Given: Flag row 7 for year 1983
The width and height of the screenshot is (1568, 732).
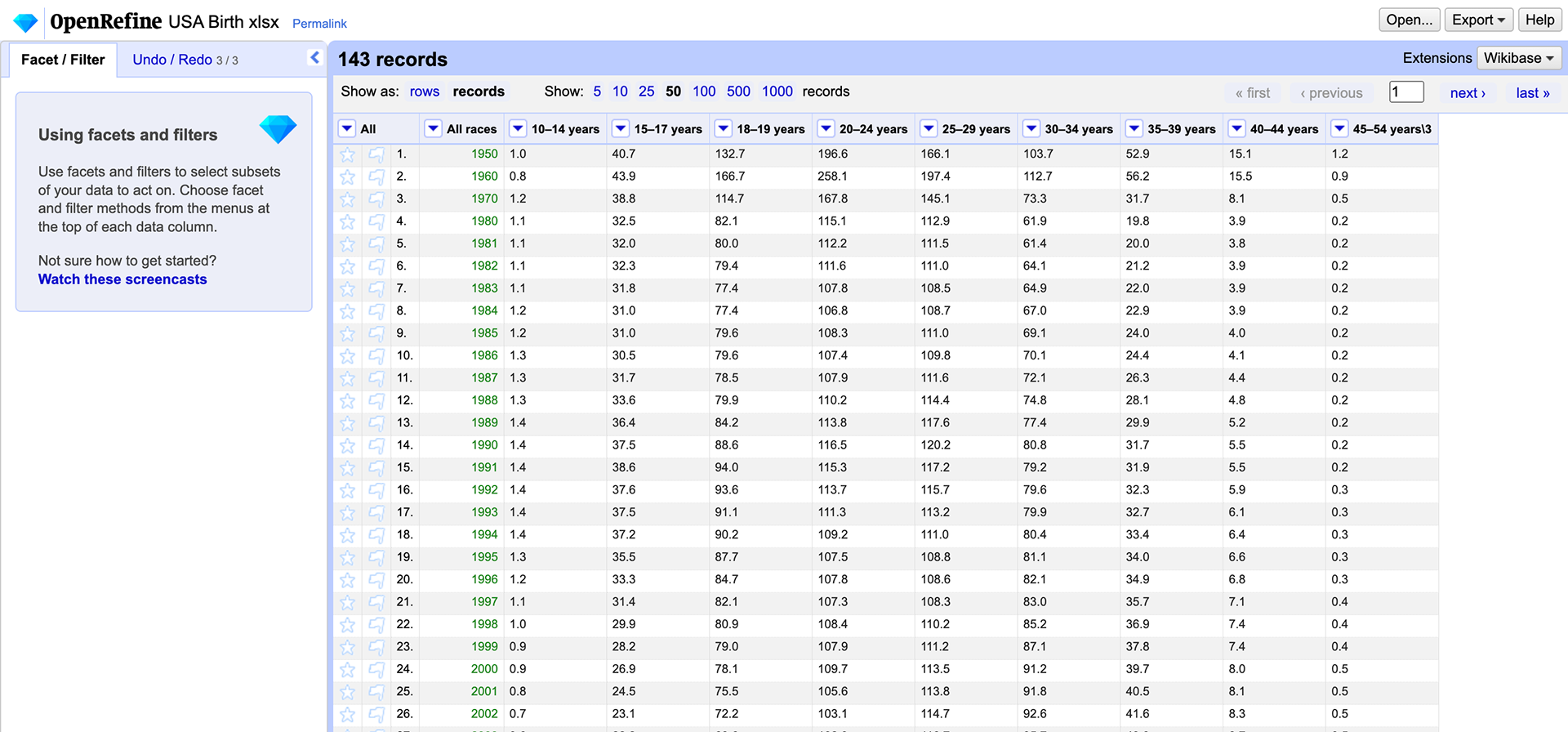Looking at the screenshot, I should pyautogui.click(x=376, y=288).
